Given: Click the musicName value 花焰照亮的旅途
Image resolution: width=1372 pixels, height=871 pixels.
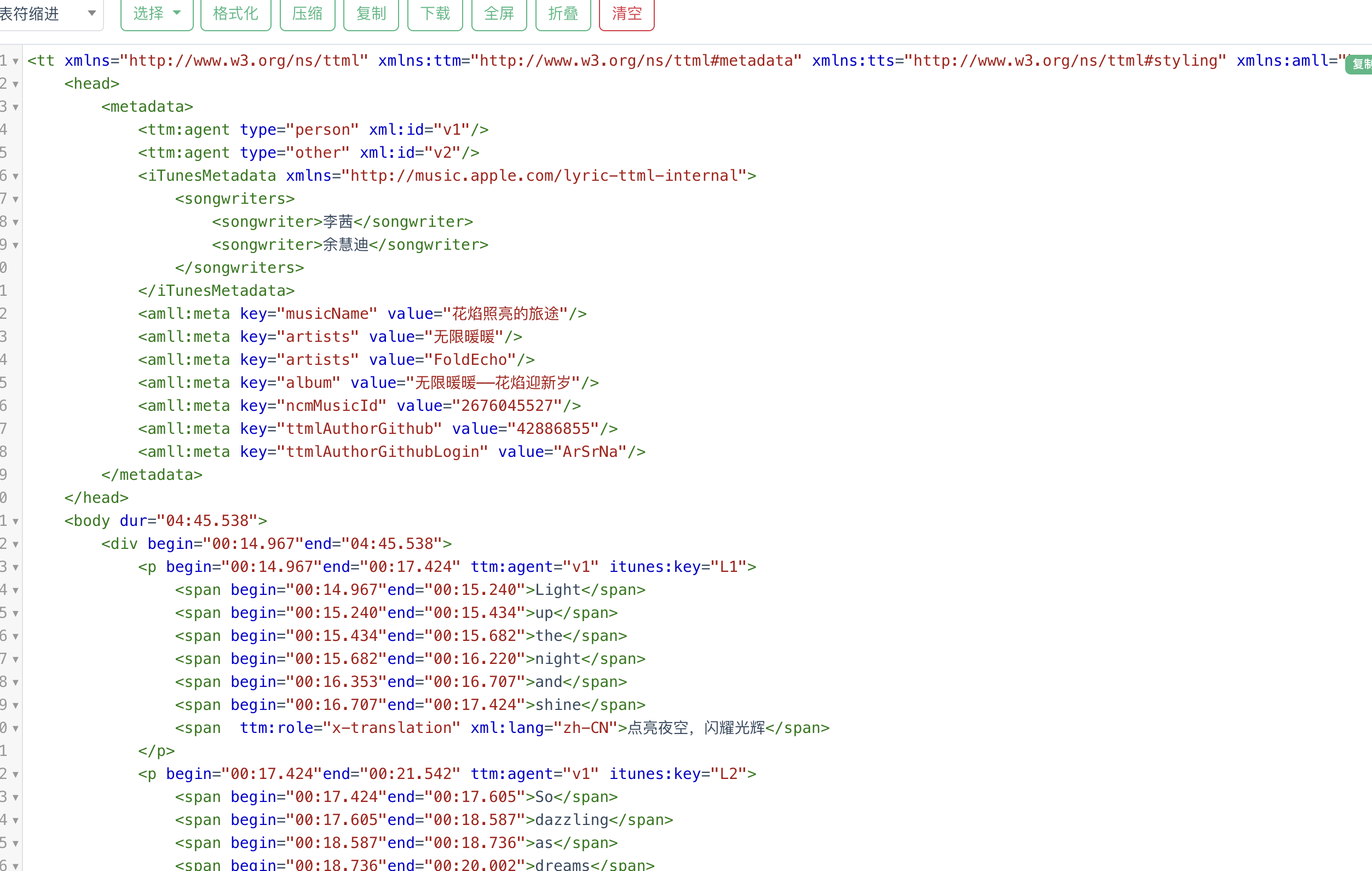Looking at the screenshot, I should pos(505,313).
